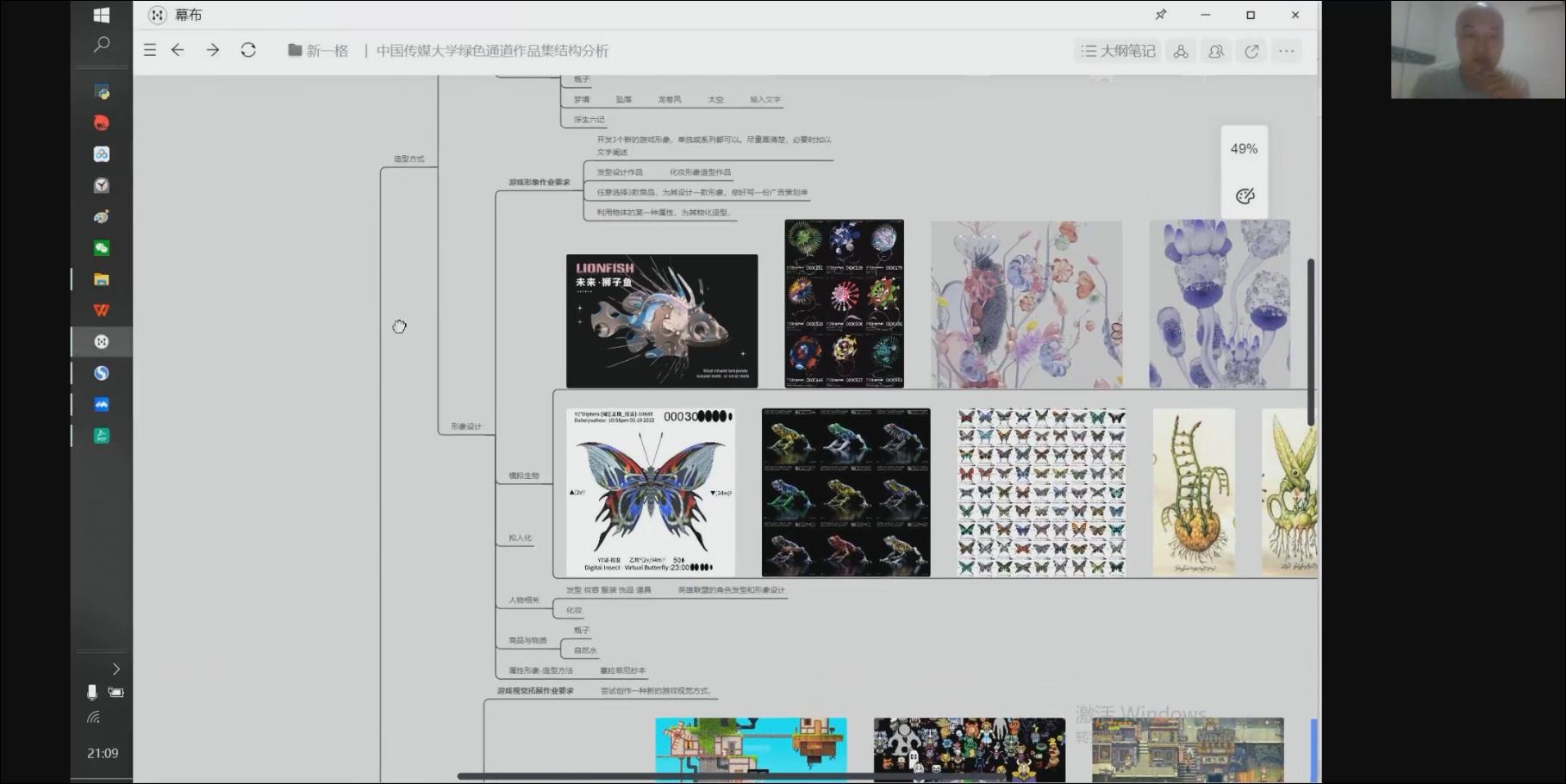Open the theme palette icon

click(x=1245, y=196)
